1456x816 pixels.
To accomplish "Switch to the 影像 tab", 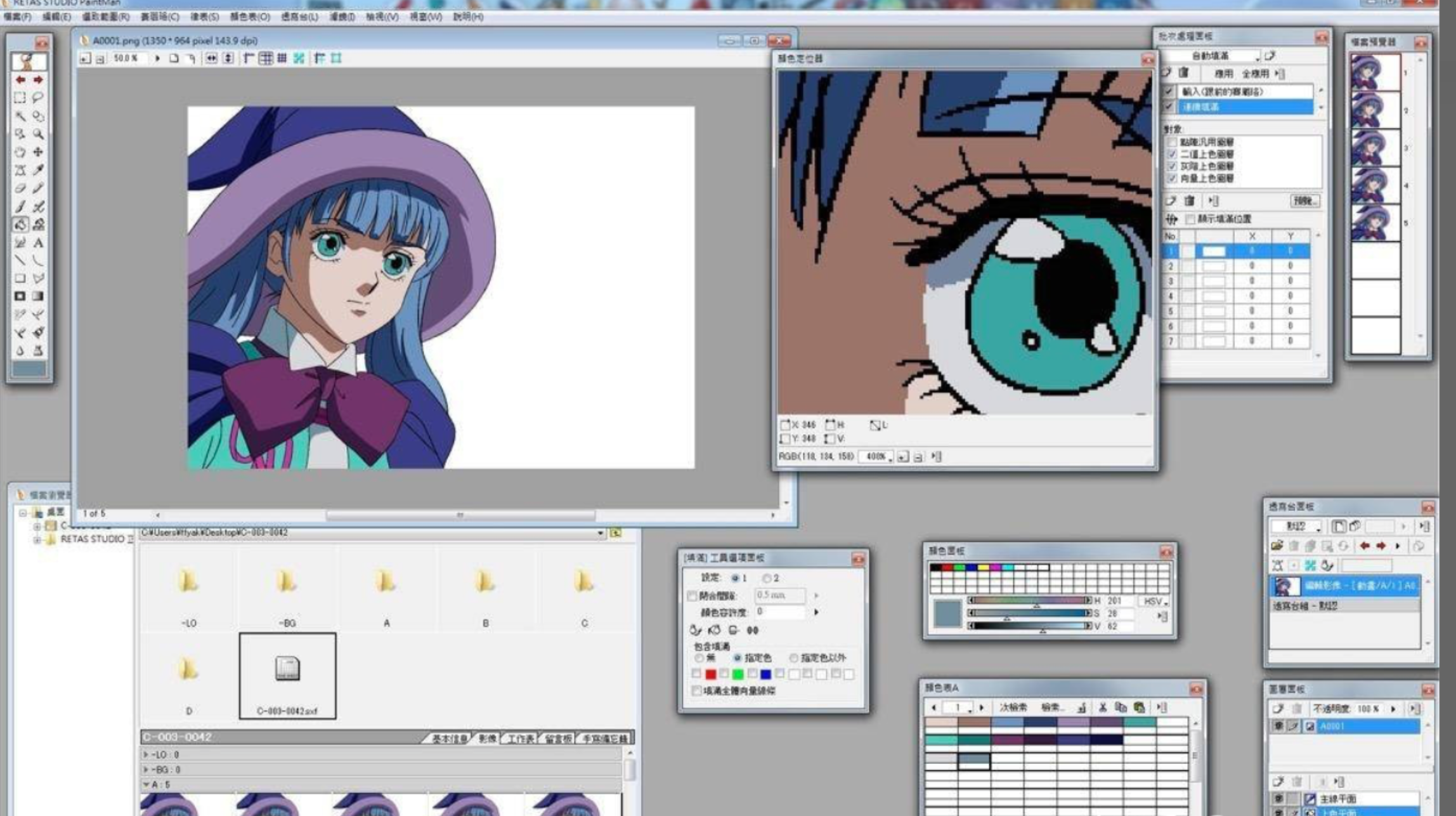I will point(487,739).
